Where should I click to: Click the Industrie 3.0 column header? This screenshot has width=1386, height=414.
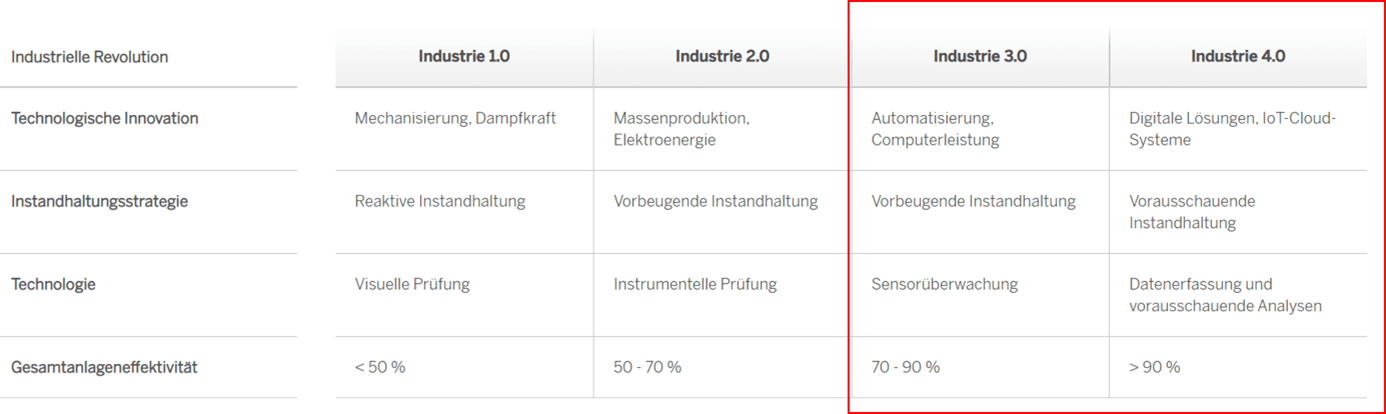pos(980,57)
